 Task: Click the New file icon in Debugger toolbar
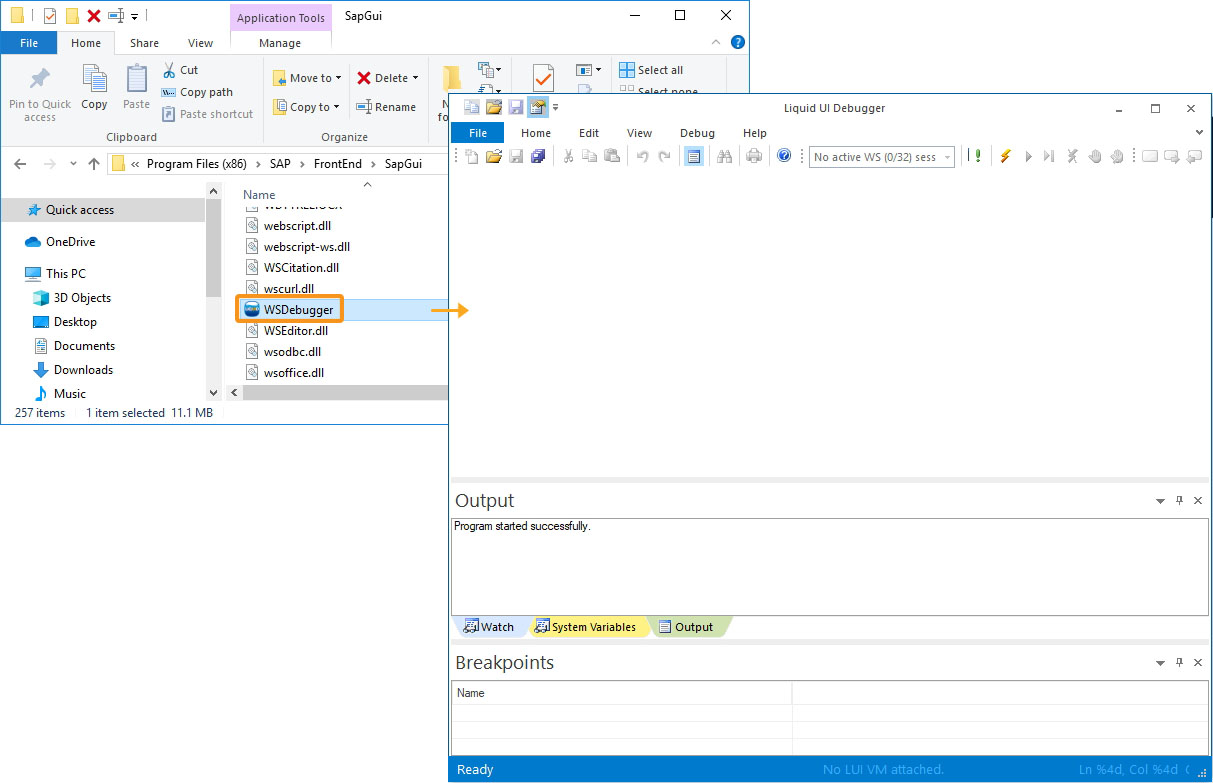tap(472, 156)
